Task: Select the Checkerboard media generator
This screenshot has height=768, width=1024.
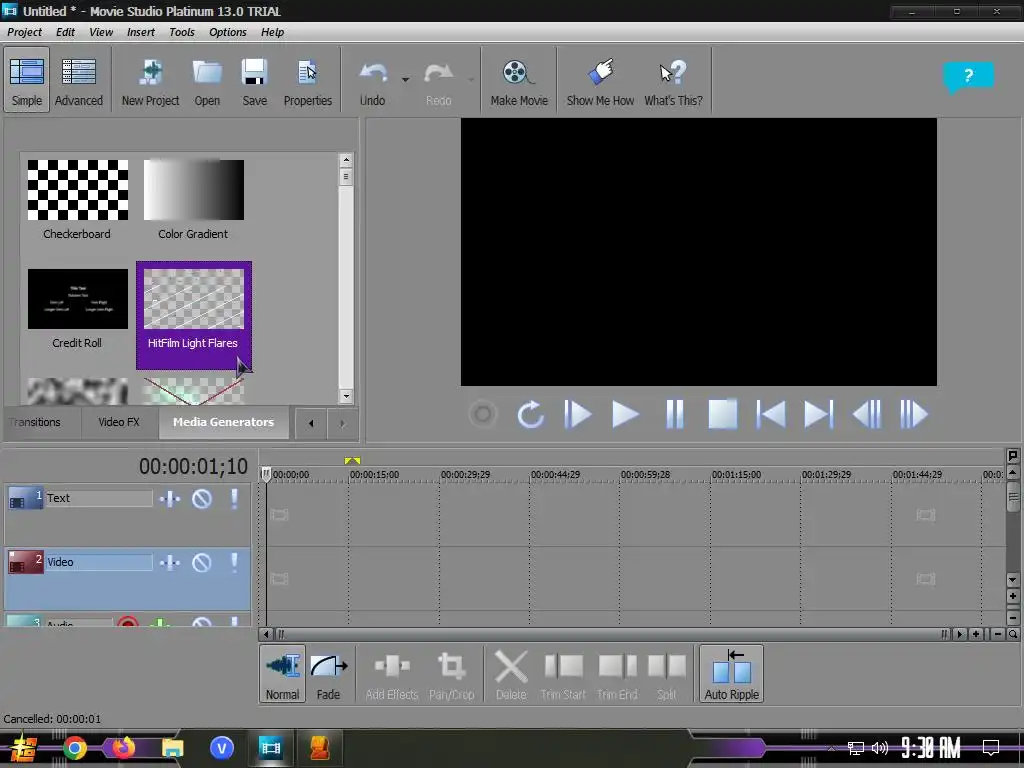Action: (78, 199)
